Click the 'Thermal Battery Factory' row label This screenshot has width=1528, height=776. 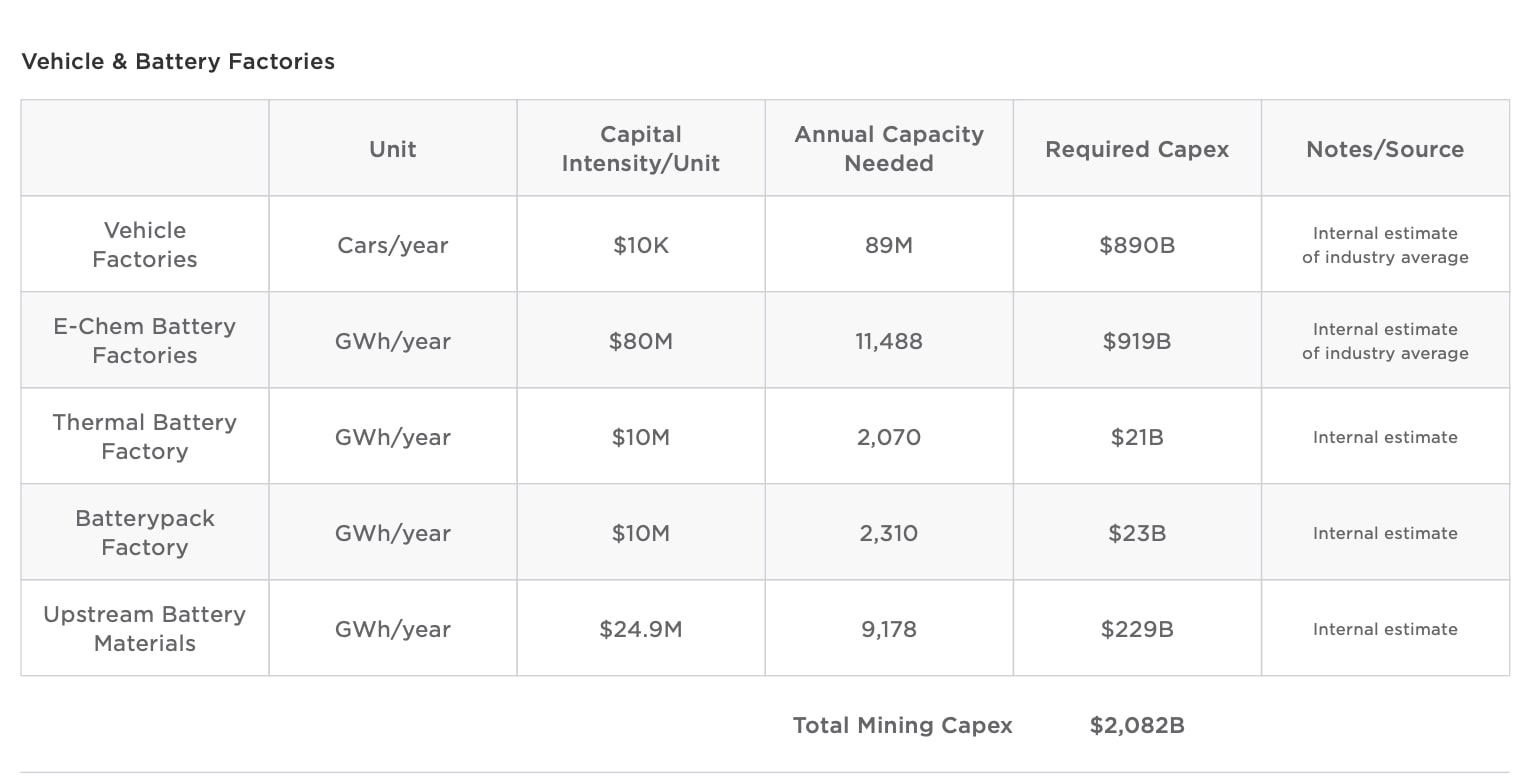point(145,437)
